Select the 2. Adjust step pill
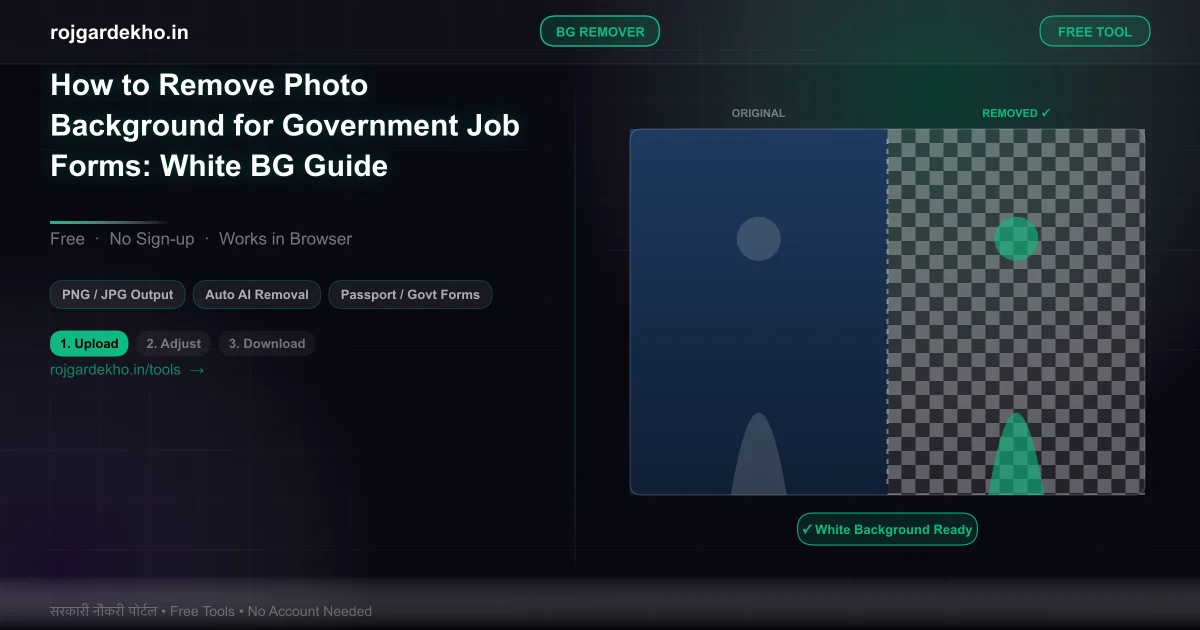The height and width of the screenshot is (630, 1200). click(x=173, y=343)
